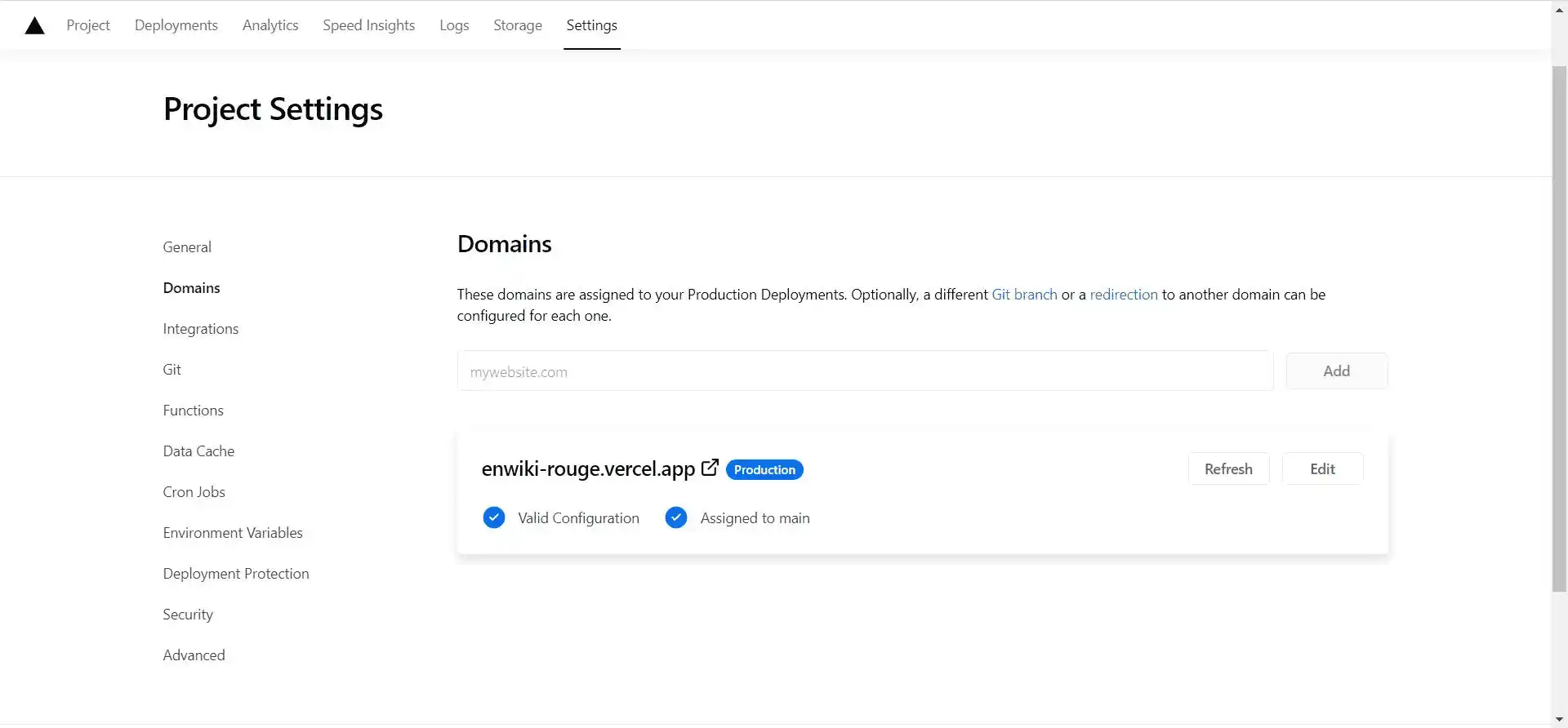Open Data Cache settings

click(x=198, y=451)
